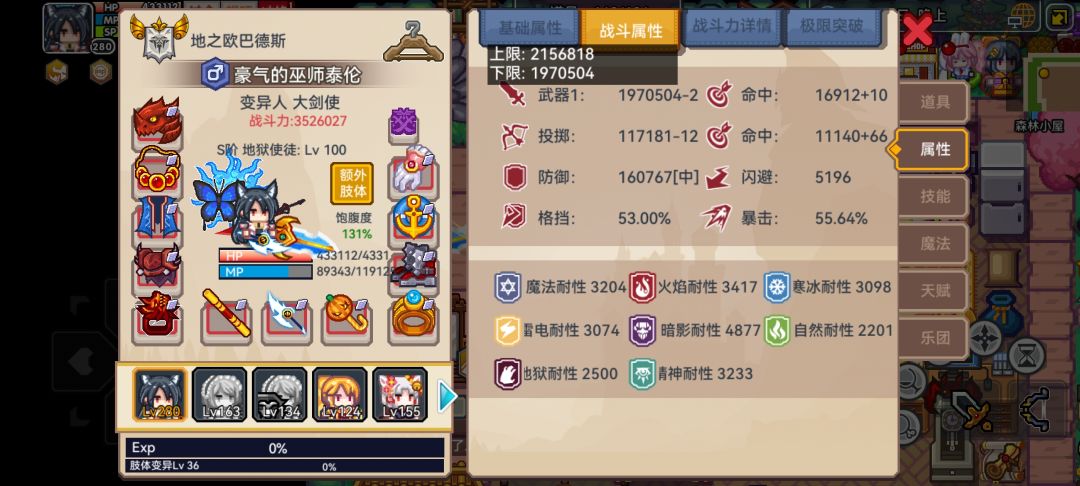
Task: Switch to 基础属性 tab
Action: pyautogui.click(x=530, y=28)
